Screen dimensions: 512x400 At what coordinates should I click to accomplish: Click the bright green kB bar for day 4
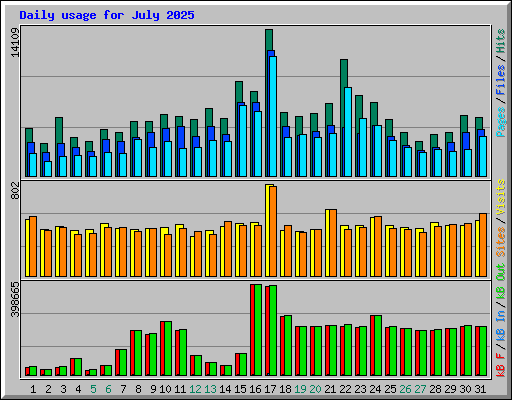pyautogui.click(x=78, y=367)
